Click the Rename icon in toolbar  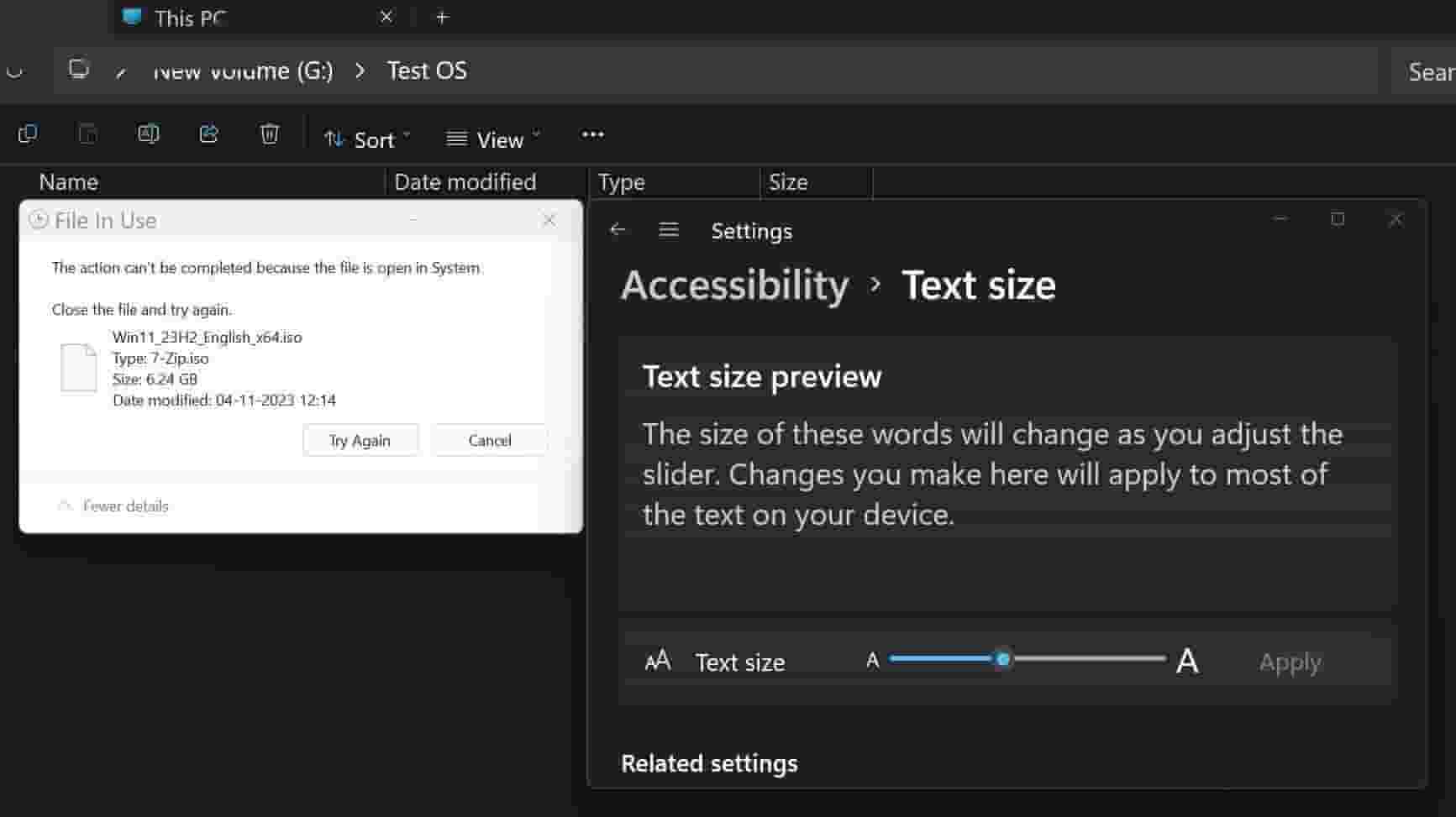point(149,134)
